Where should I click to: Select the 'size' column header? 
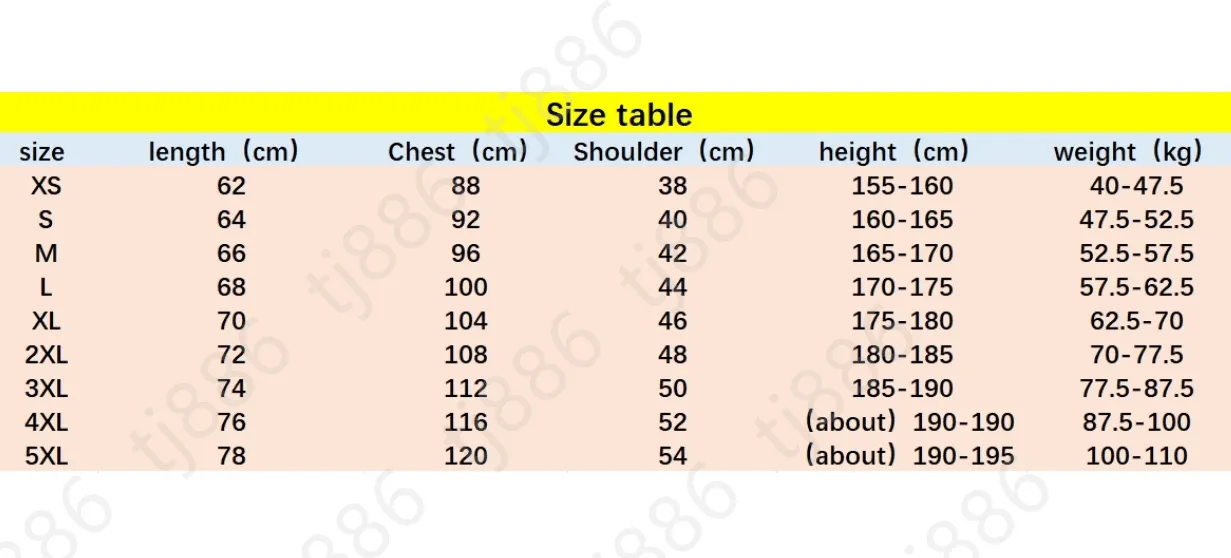pyautogui.click(x=42, y=152)
